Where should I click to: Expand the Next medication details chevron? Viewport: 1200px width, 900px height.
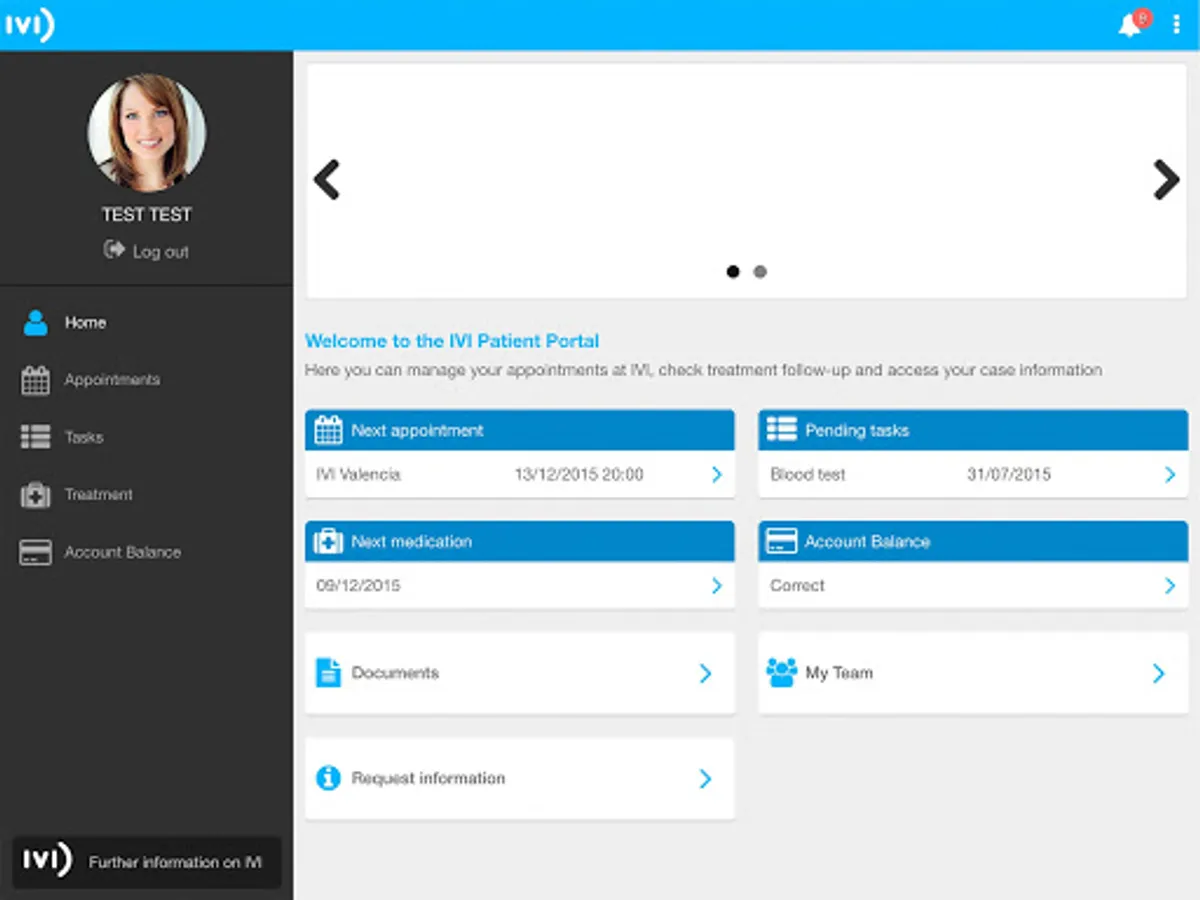[716, 585]
